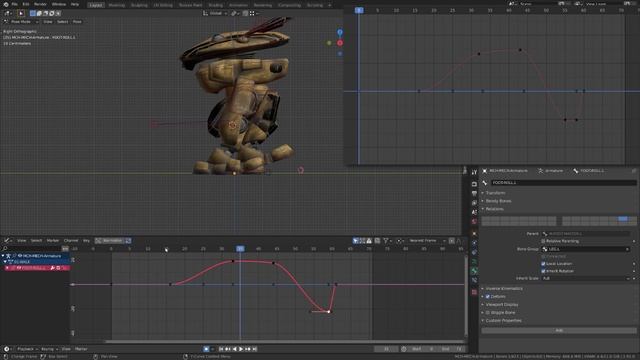Open the graph editor filter funnel icon

click(x=386, y=241)
